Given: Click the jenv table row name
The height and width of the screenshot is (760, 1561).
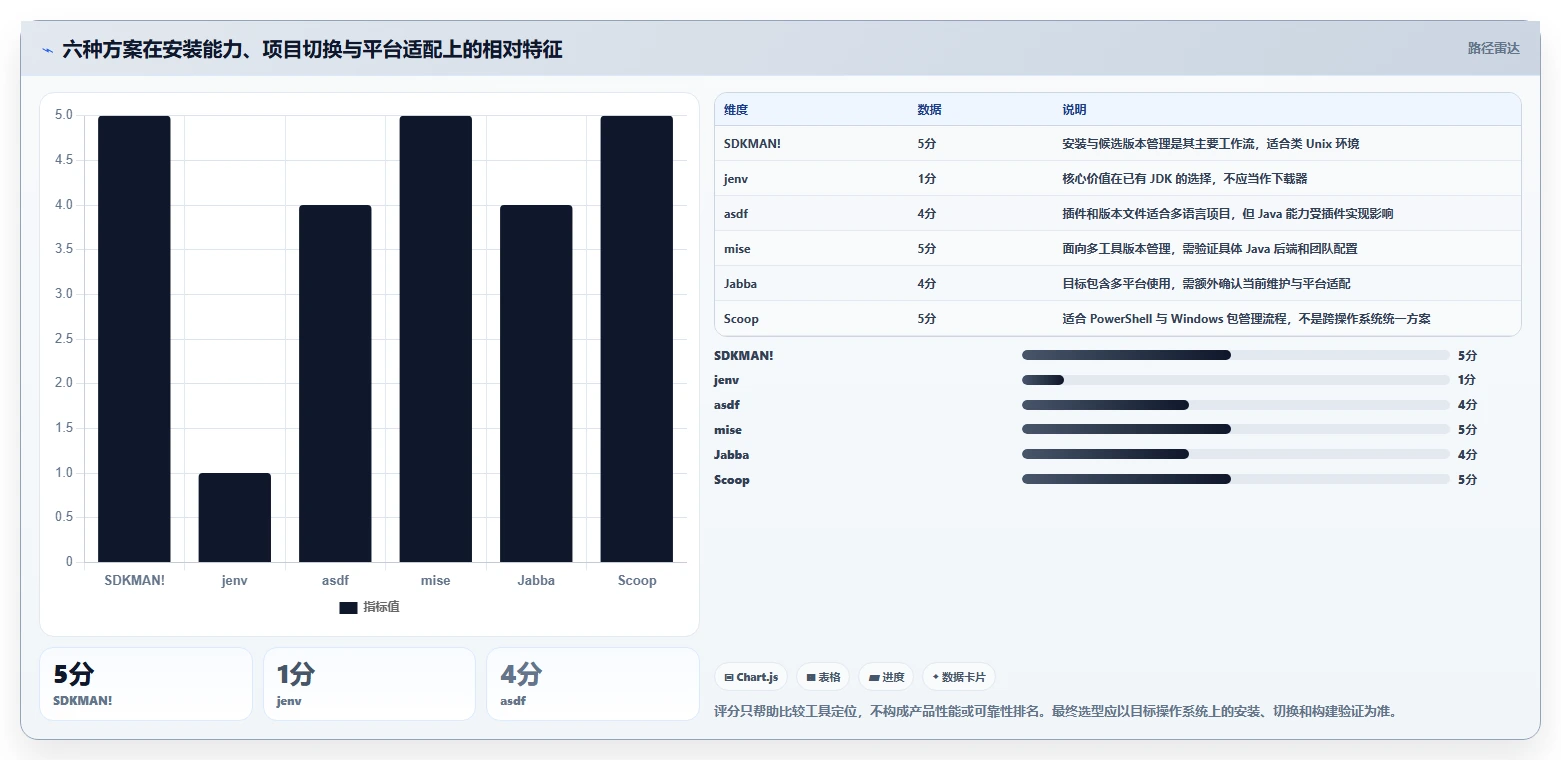Looking at the screenshot, I should point(736,179).
